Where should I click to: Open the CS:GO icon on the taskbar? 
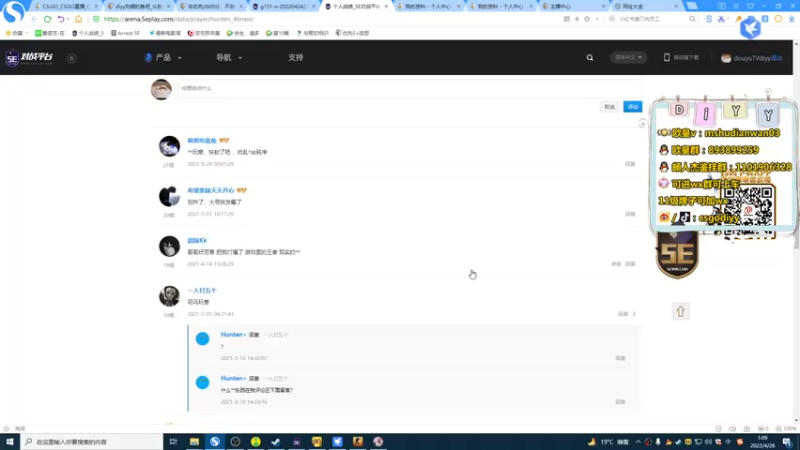click(358, 441)
